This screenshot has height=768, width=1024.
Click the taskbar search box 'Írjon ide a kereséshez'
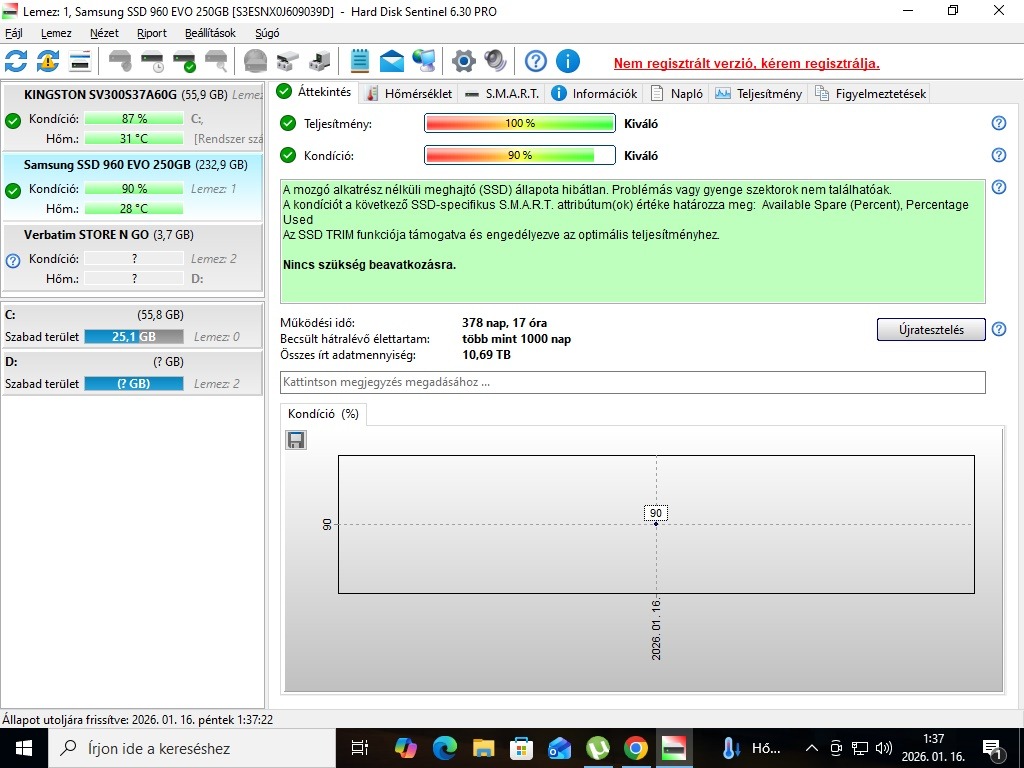[x=191, y=748]
